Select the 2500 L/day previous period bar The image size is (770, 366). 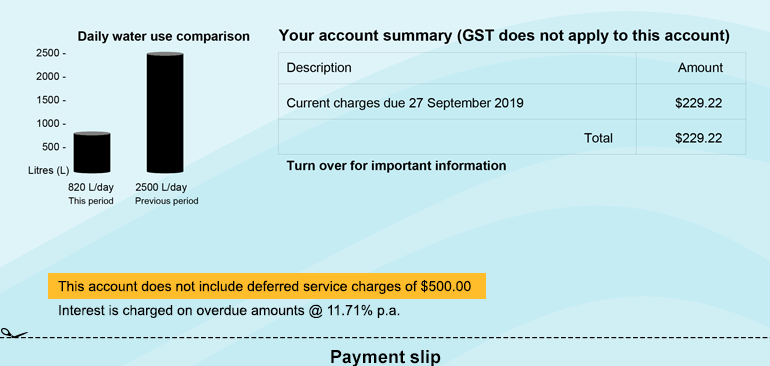(x=165, y=113)
